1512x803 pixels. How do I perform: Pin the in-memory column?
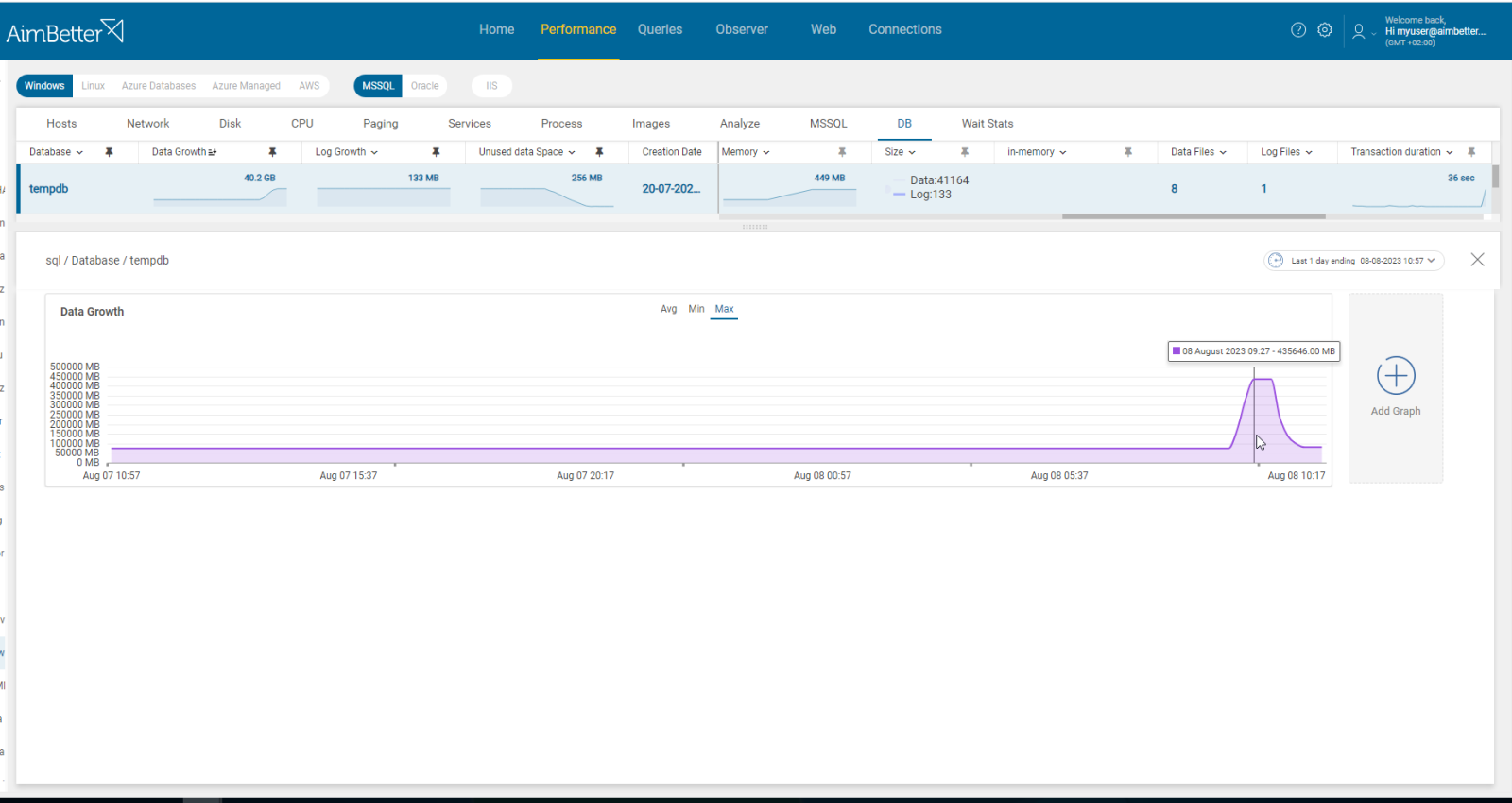1128,152
